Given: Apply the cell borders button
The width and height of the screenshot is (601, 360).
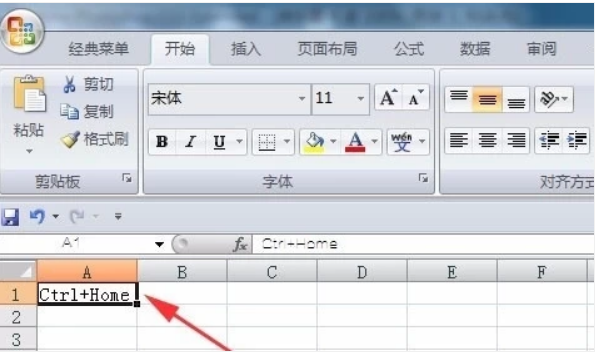Looking at the screenshot, I should (266, 142).
